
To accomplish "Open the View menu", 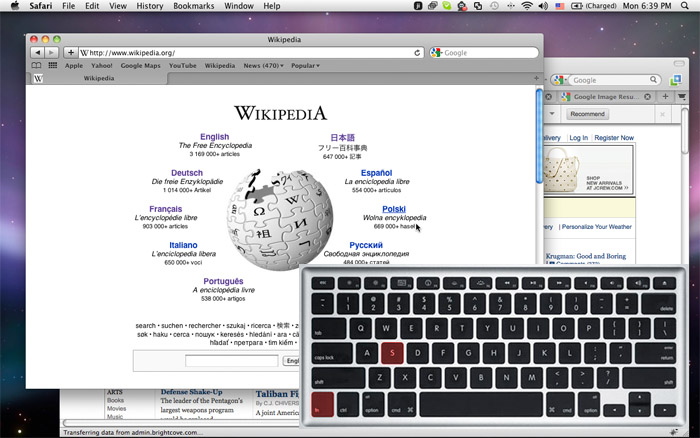I will coord(118,6).
